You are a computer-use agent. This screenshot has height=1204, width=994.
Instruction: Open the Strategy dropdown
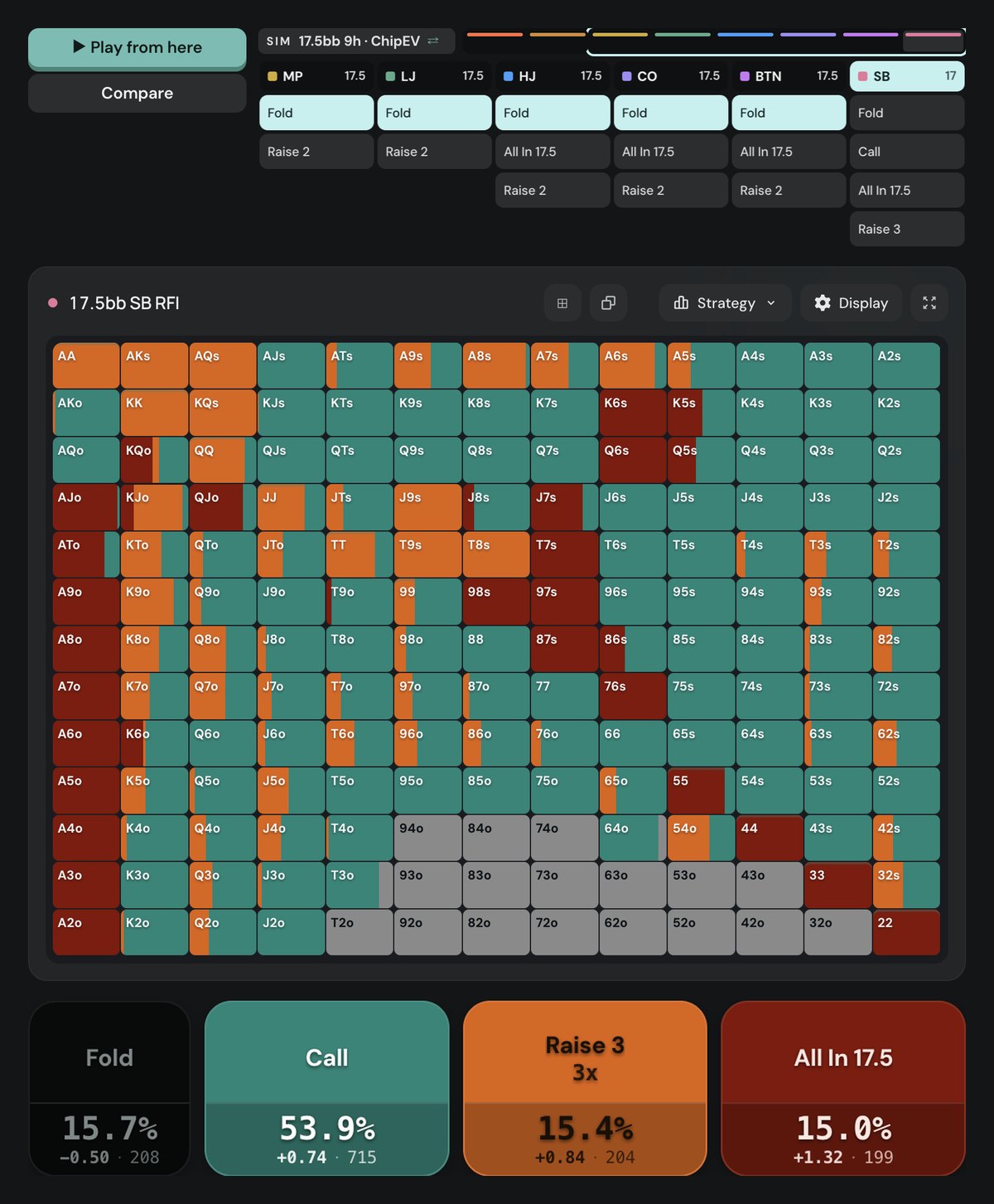click(x=725, y=303)
